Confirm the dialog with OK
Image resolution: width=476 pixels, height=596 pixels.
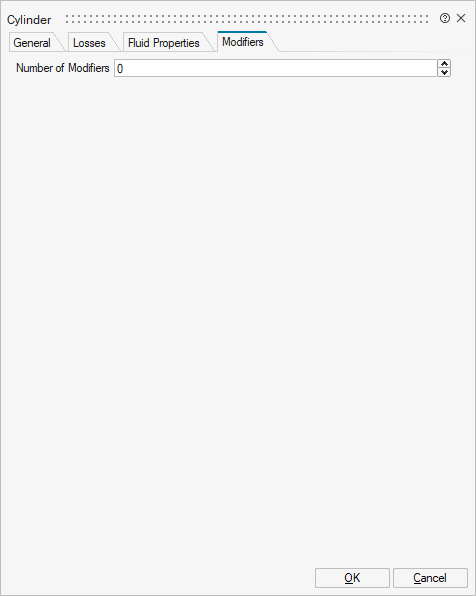coord(352,578)
